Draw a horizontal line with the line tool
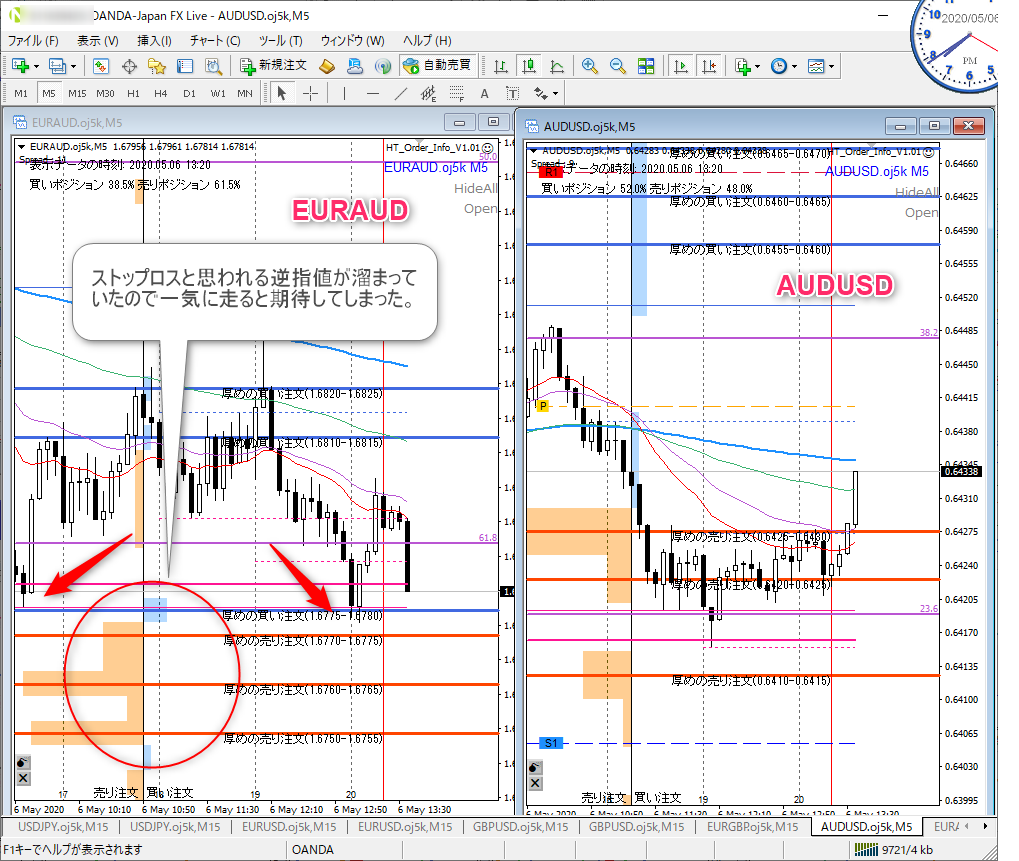Screen dimensions: 1019x861 373,93
